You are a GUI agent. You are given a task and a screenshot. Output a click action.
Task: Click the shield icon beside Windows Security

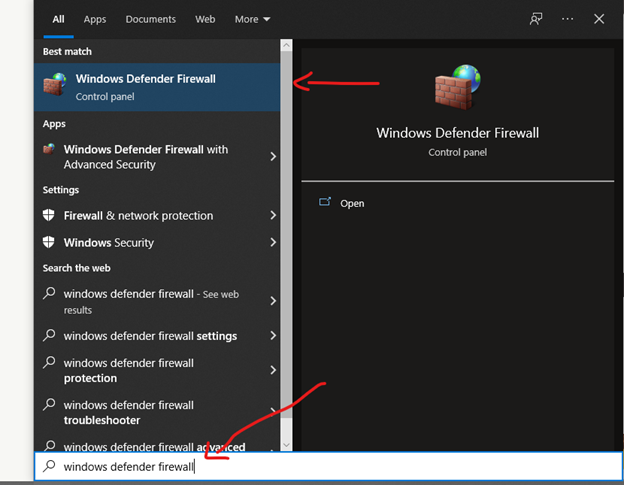coord(49,242)
